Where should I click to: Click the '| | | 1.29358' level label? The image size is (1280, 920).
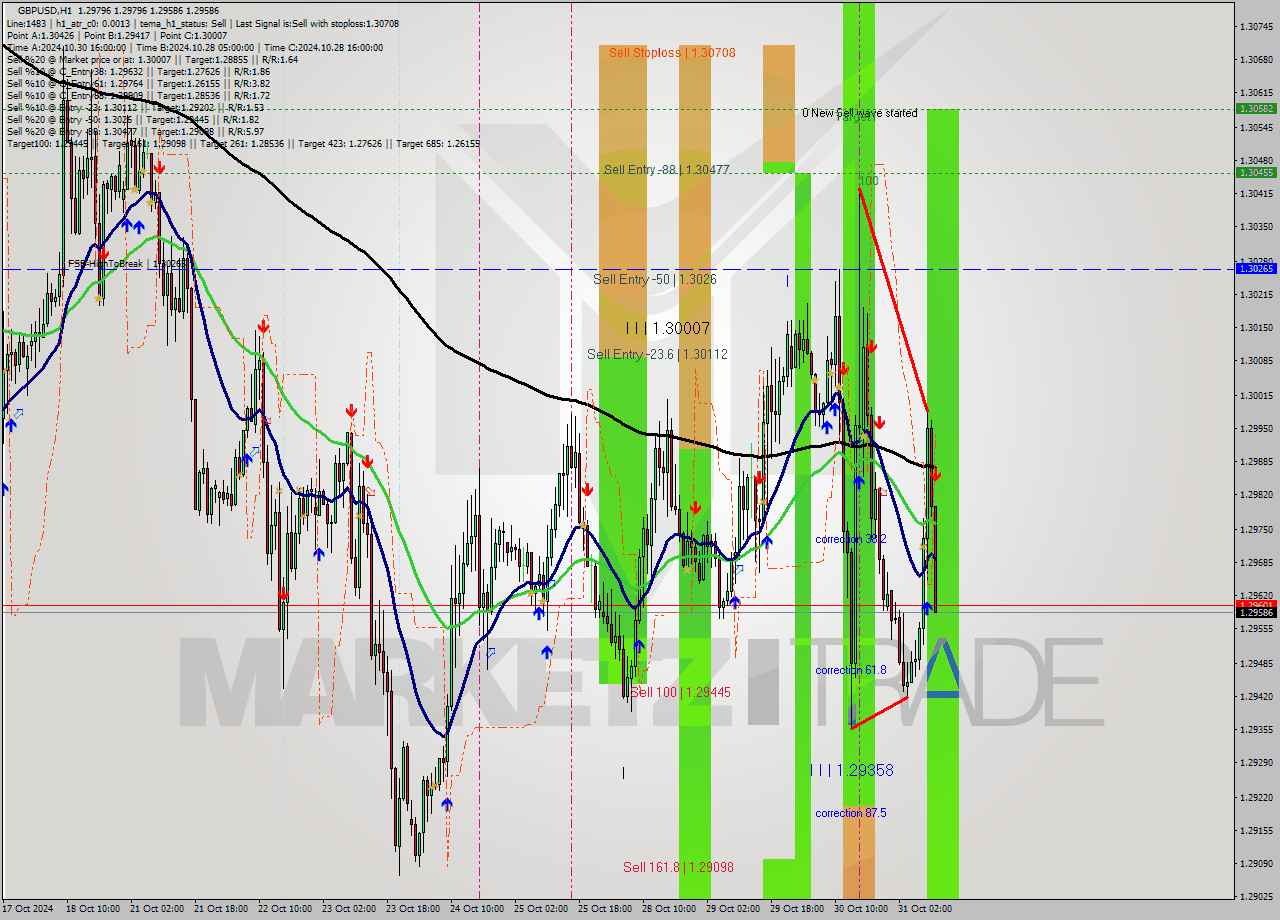[851, 770]
